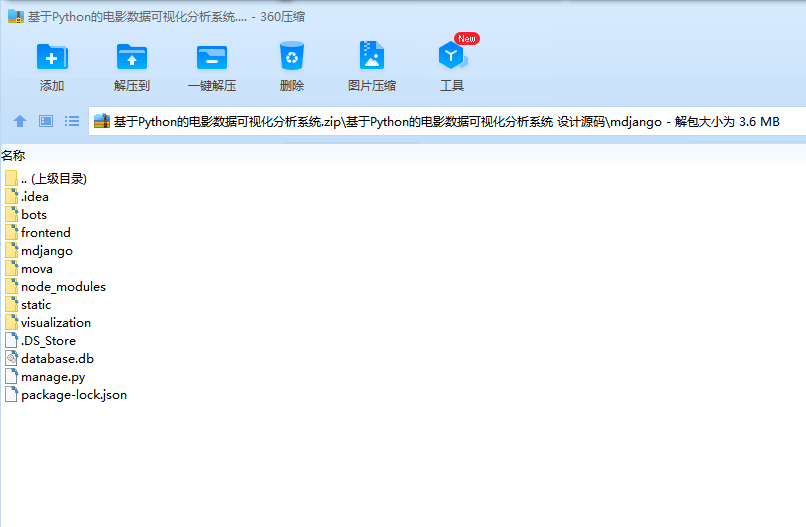
Task: Click the folder icon beside .idea
Action: coord(11,196)
